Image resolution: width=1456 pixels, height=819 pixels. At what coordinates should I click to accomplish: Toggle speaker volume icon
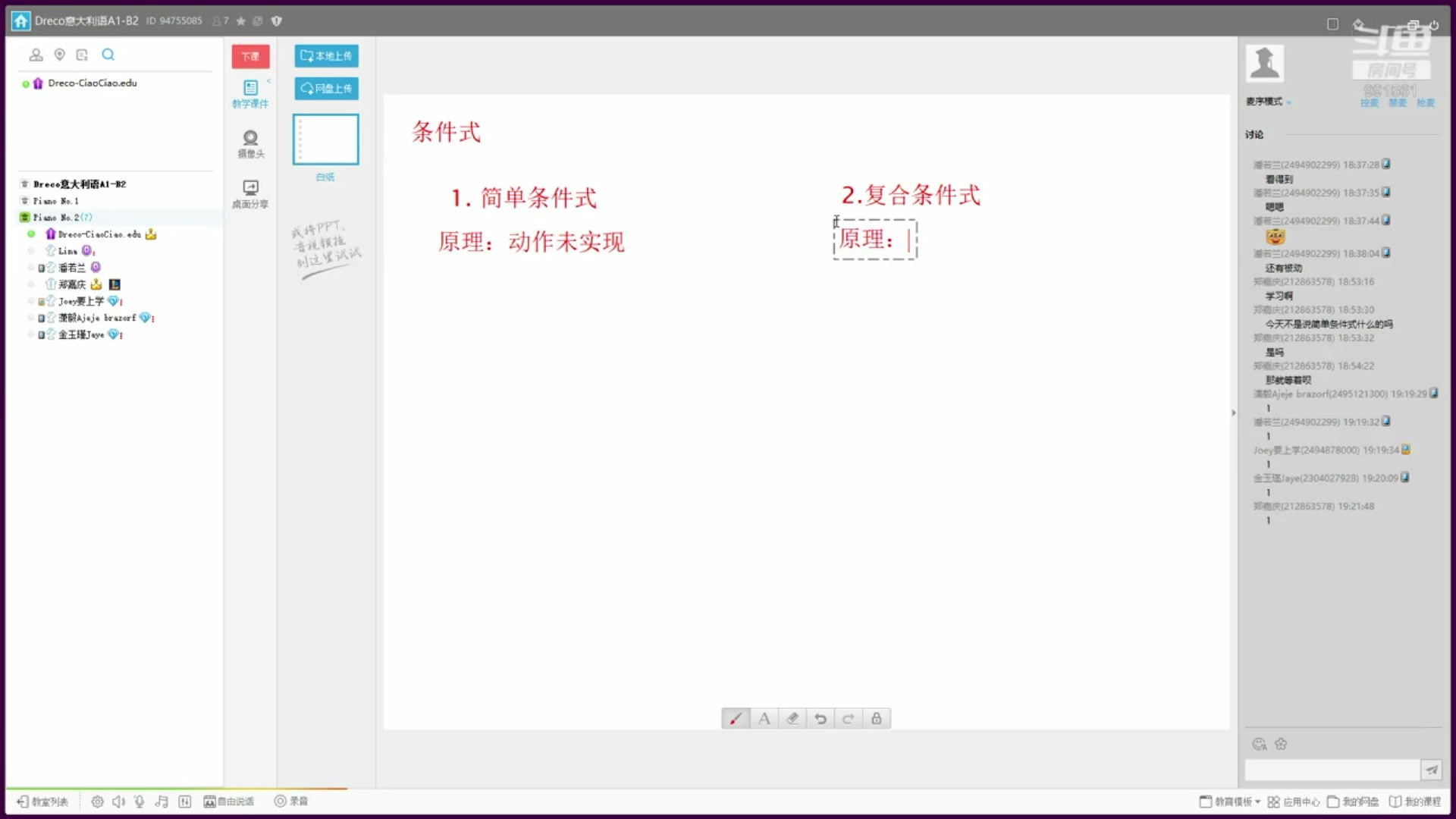[x=118, y=802]
